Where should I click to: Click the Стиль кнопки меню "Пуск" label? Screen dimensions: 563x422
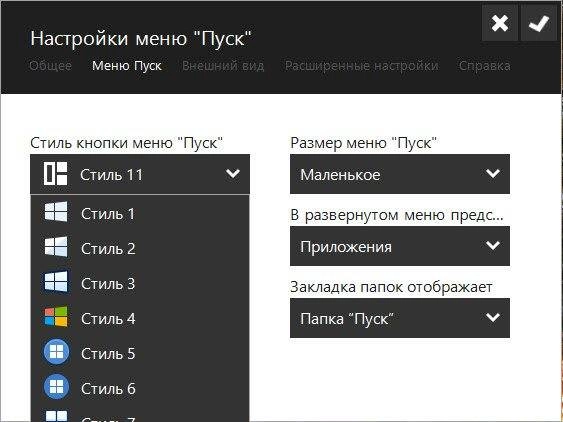pos(127,143)
